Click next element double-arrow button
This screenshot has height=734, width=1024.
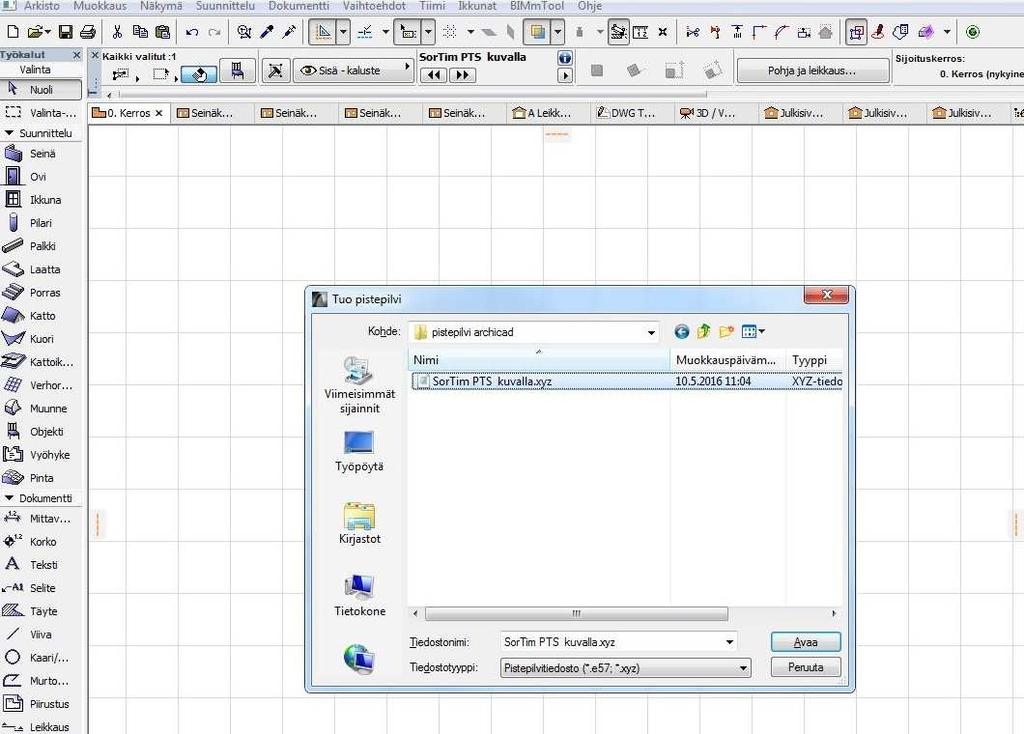coord(462,75)
